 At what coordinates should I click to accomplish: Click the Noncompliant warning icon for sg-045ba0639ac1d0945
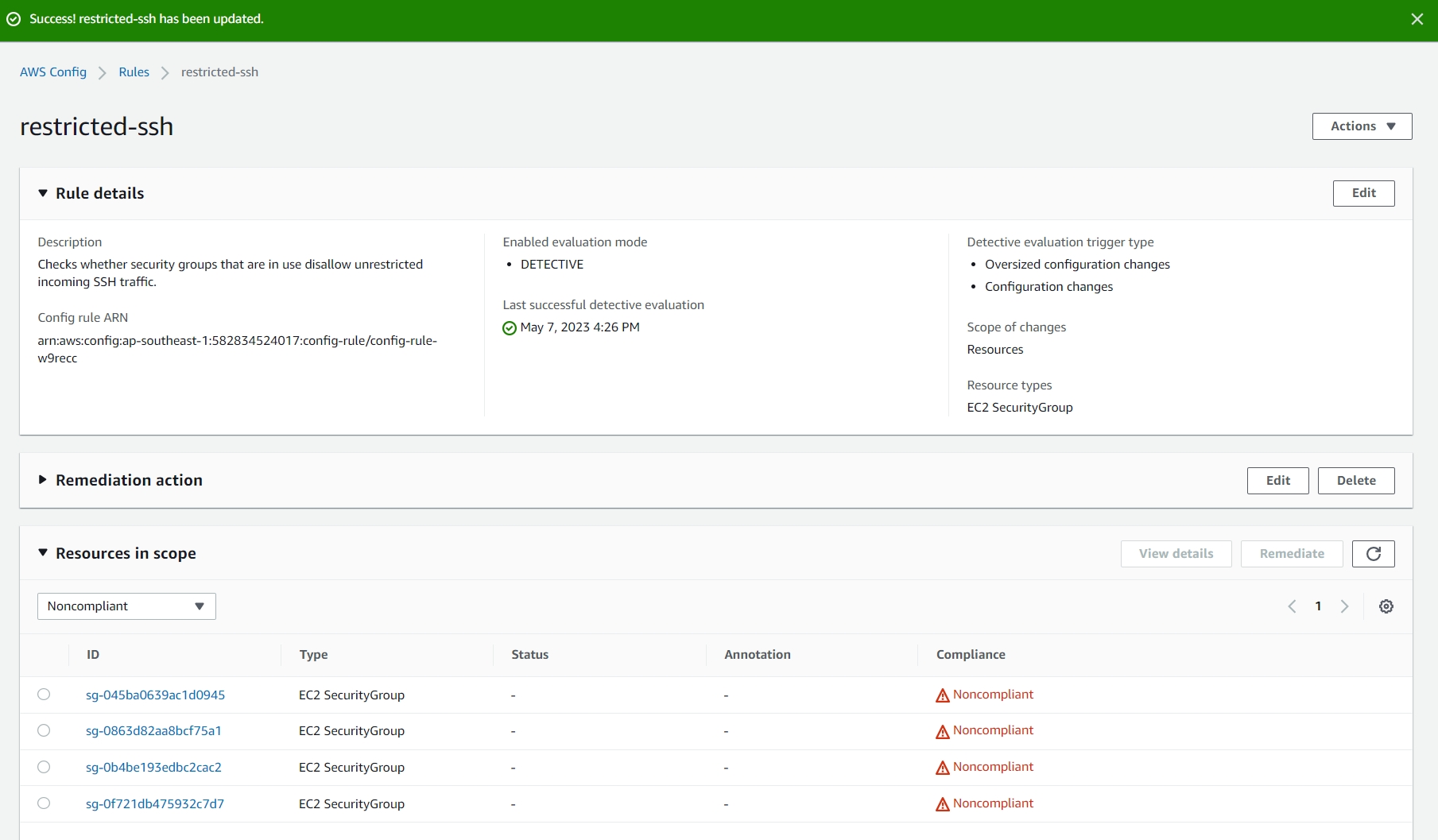[942, 695]
